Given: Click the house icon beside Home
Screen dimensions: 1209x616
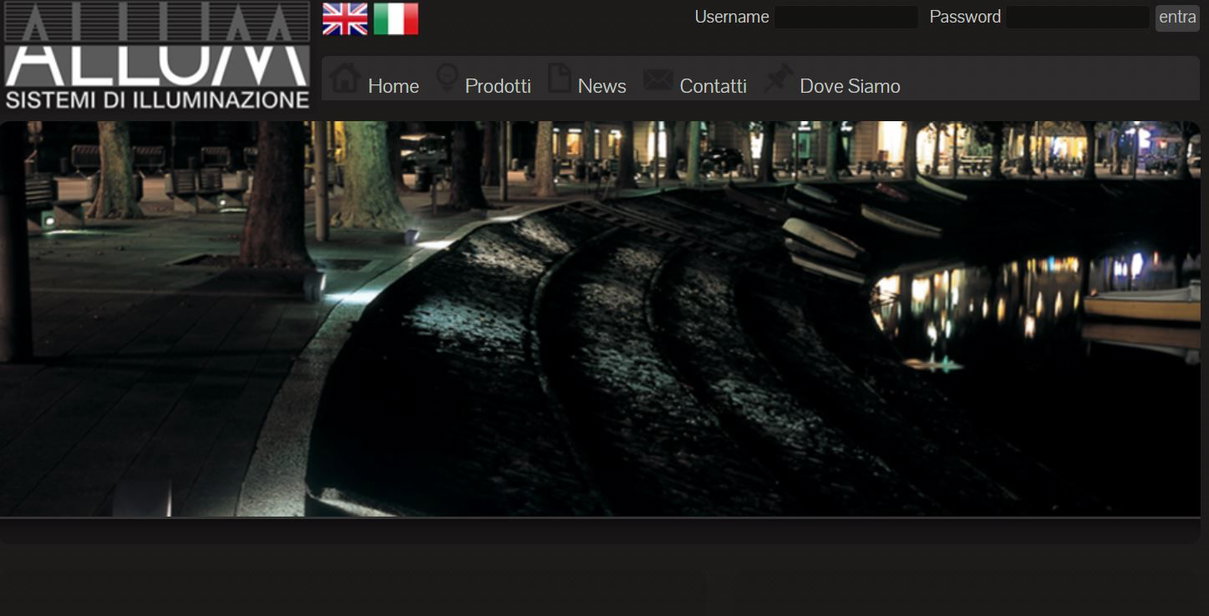Looking at the screenshot, I should [x=345, y=78].
